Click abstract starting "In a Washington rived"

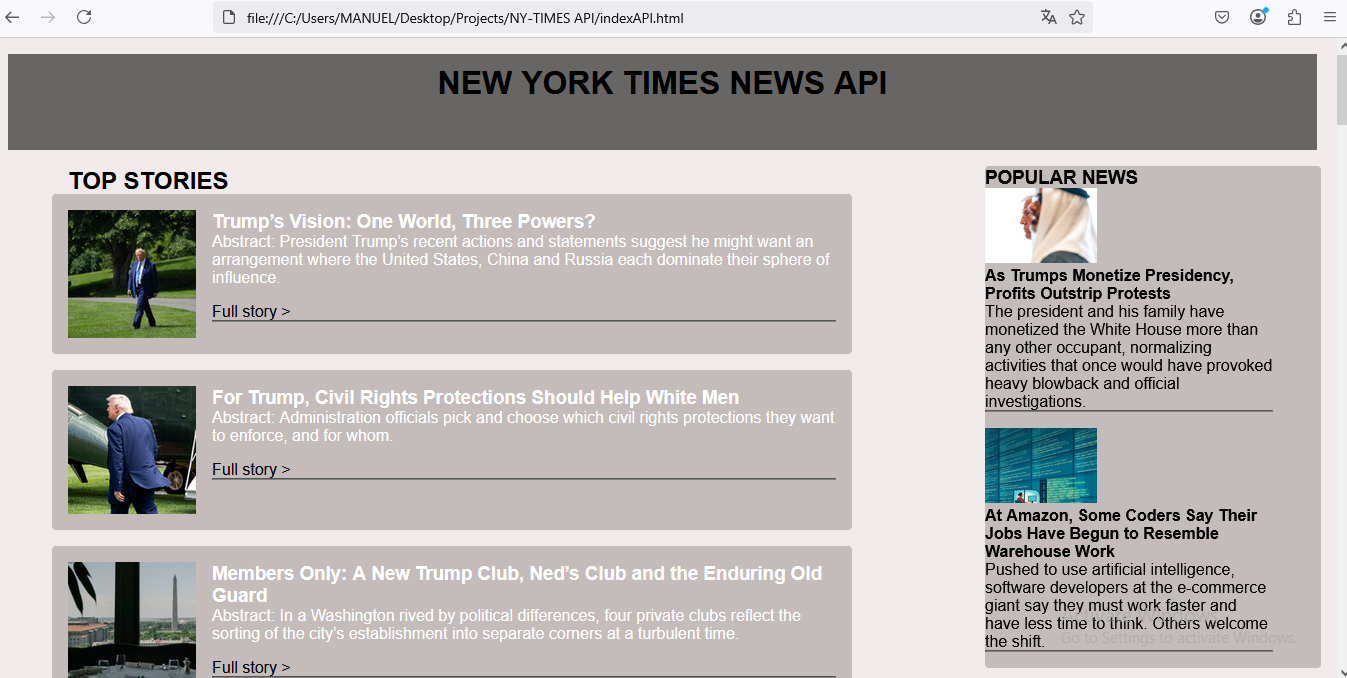(x=508, y=624)
